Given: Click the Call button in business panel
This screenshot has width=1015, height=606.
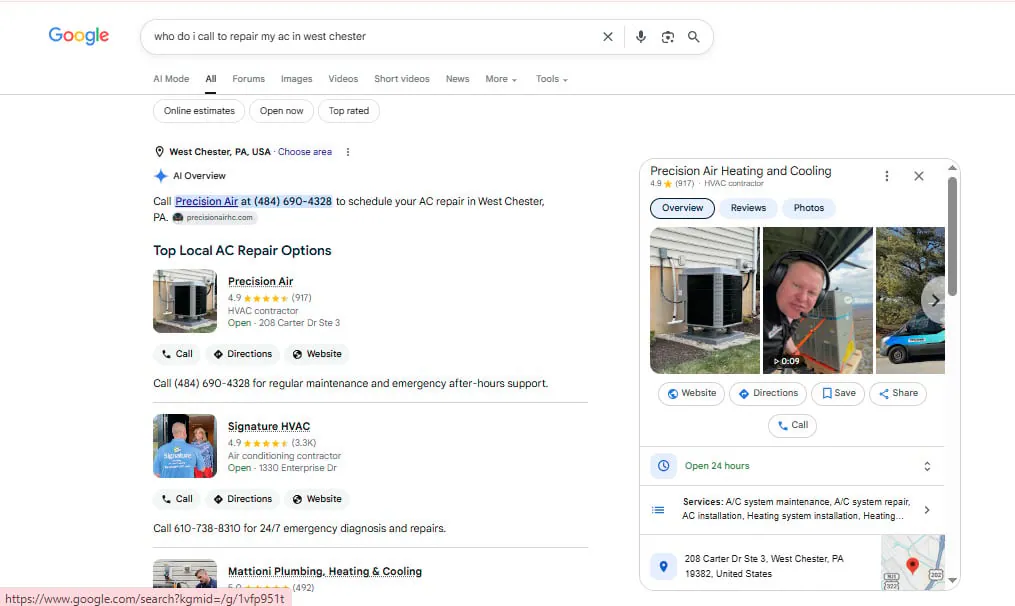Looking at the screenshot, I should (x=792, y=425).
